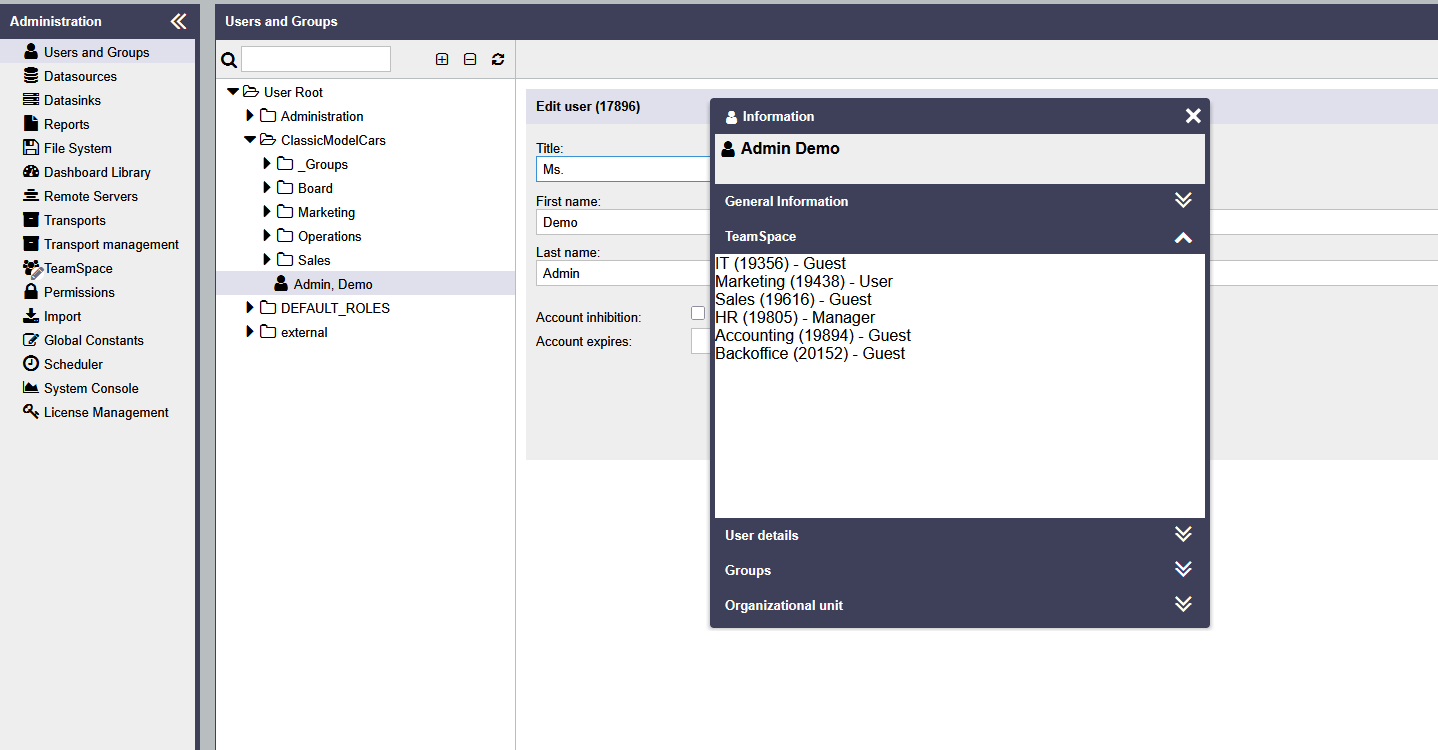This screenshot has height=750, width=1438.
Task: Refresh the user tree
Action: [498, 59]
